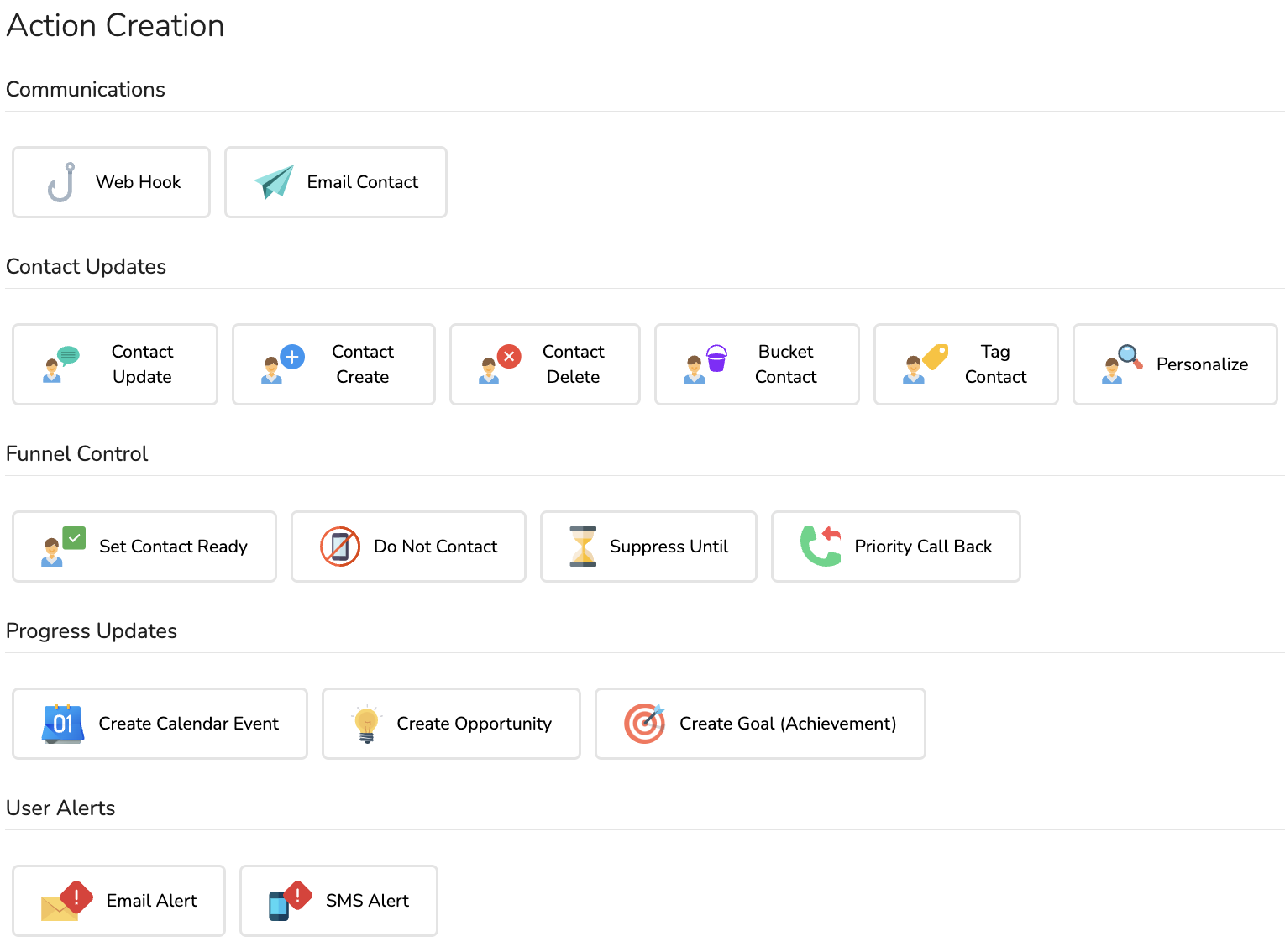Screen dimensions: 1285x952
Task: Click the Create Goal target icon
Action: point(645,724)
